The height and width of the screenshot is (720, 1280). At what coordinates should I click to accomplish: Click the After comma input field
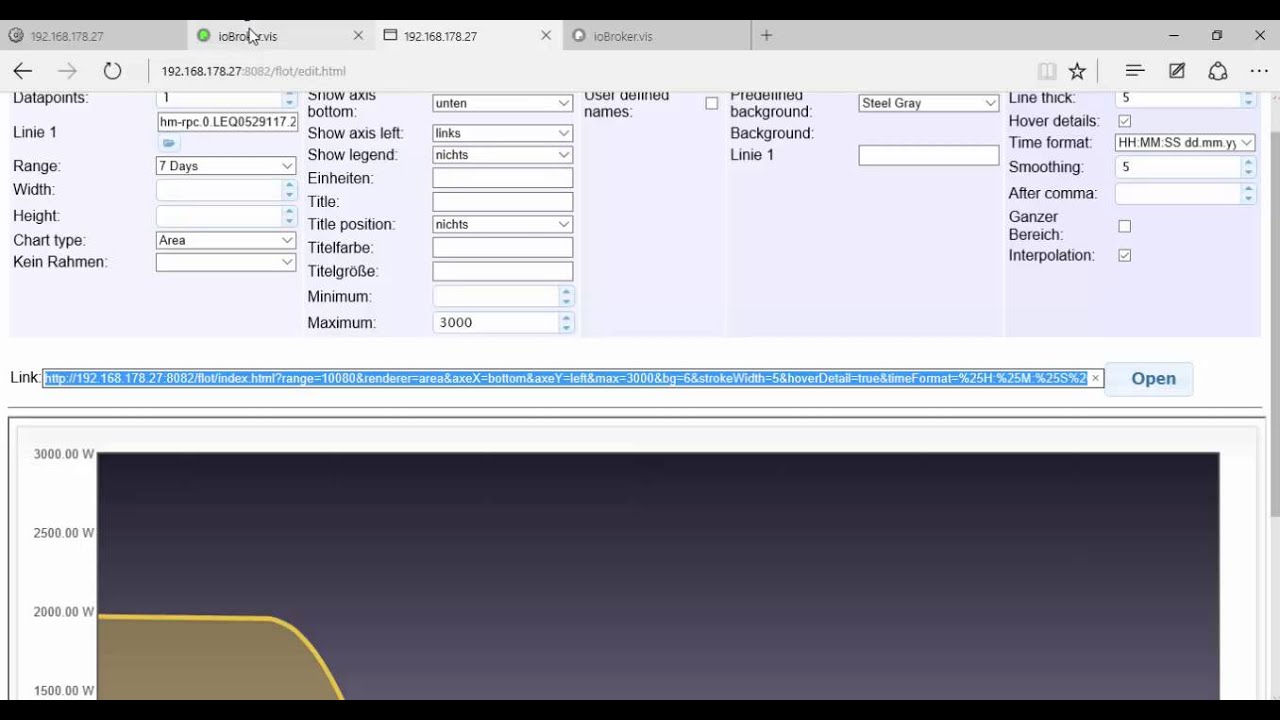[1178, 194]
